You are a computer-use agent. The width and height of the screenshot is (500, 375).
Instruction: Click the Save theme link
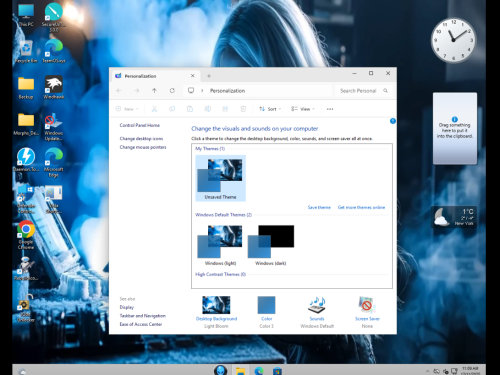(x=319, y=207)
